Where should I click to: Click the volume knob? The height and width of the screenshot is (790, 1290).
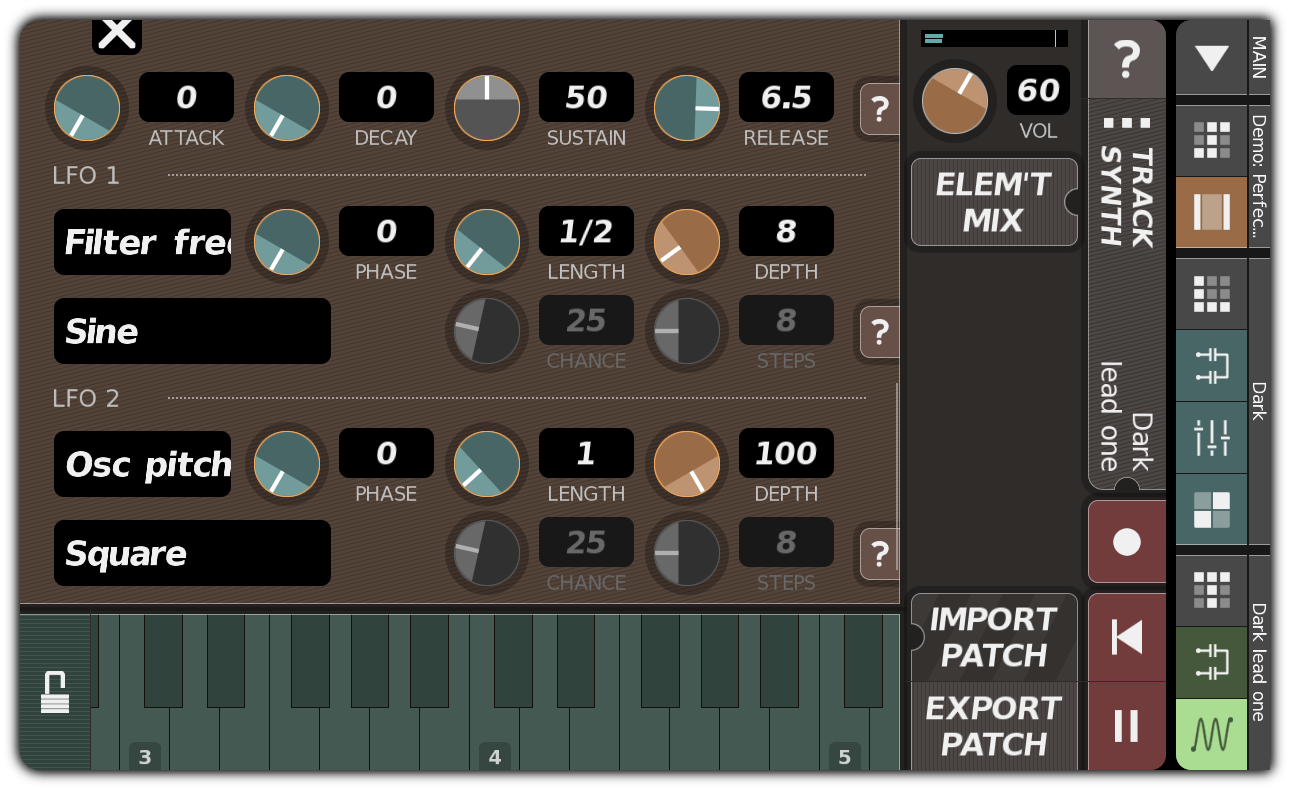(954, 101)
